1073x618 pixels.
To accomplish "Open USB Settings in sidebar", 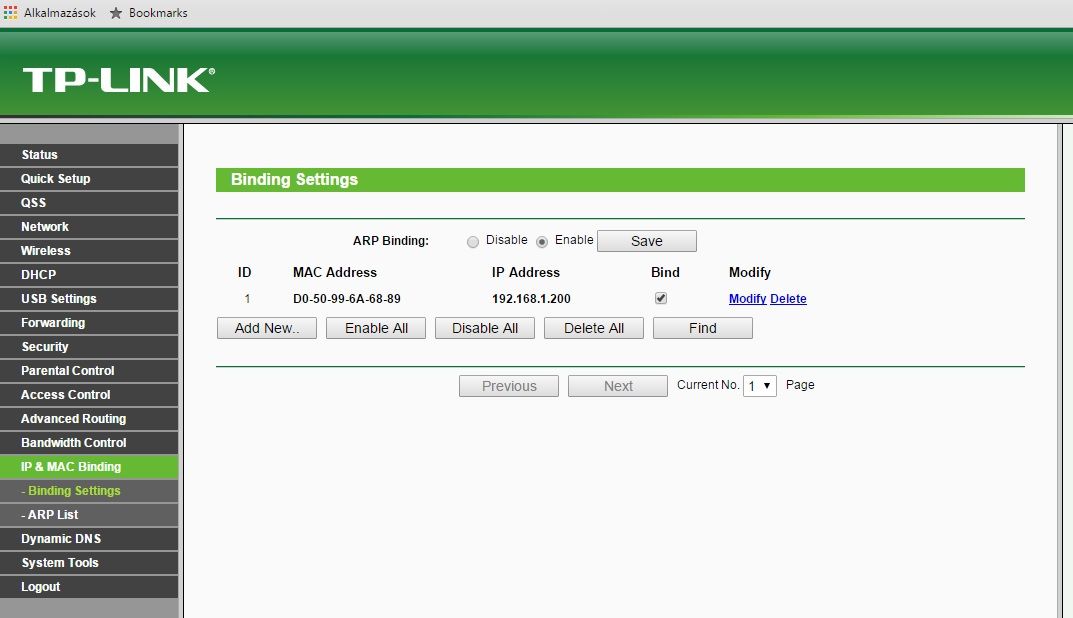I will coord(89,298).
